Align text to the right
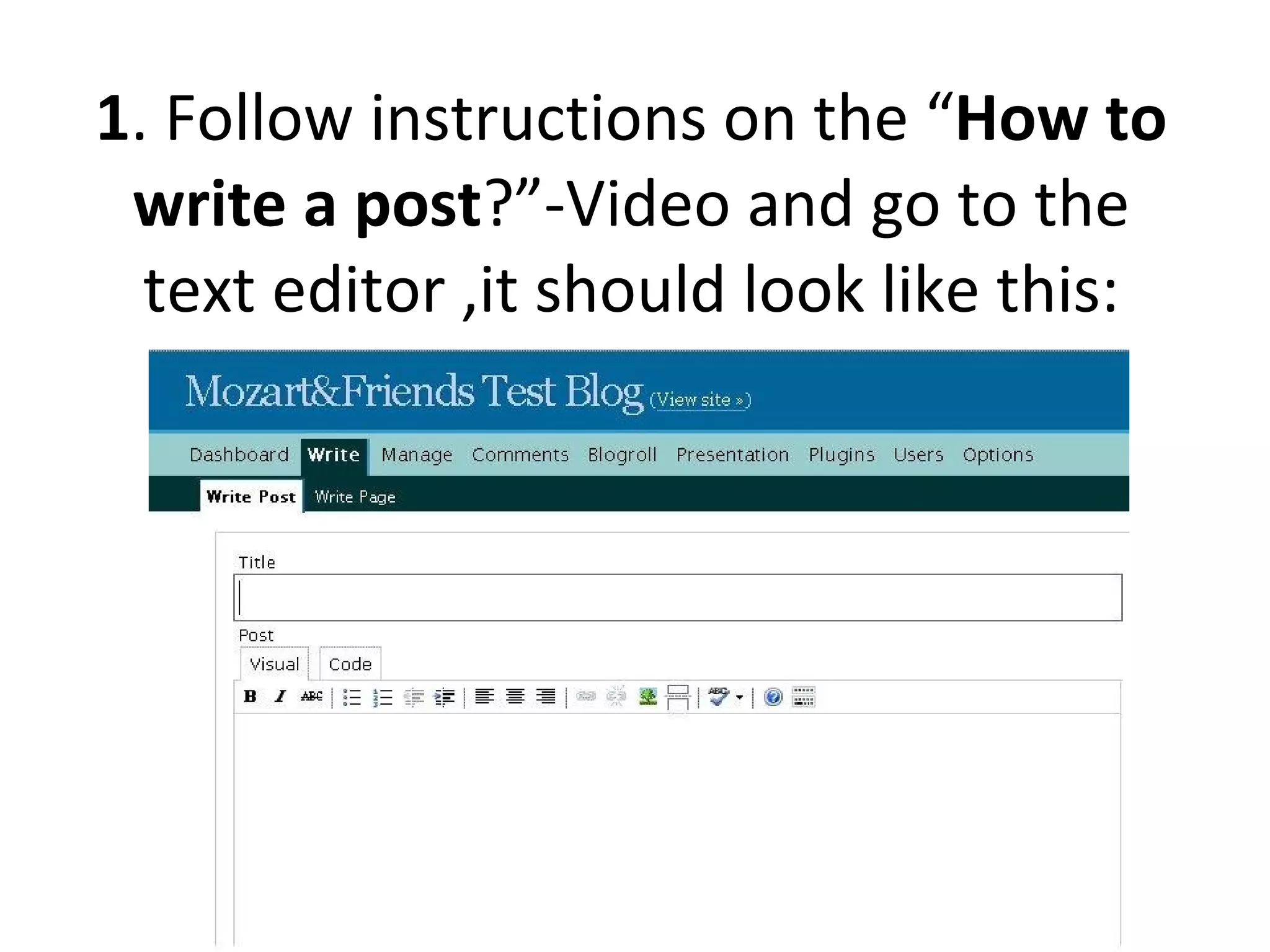The height and width of the screenshot is (952, 1270). point(546,697)
